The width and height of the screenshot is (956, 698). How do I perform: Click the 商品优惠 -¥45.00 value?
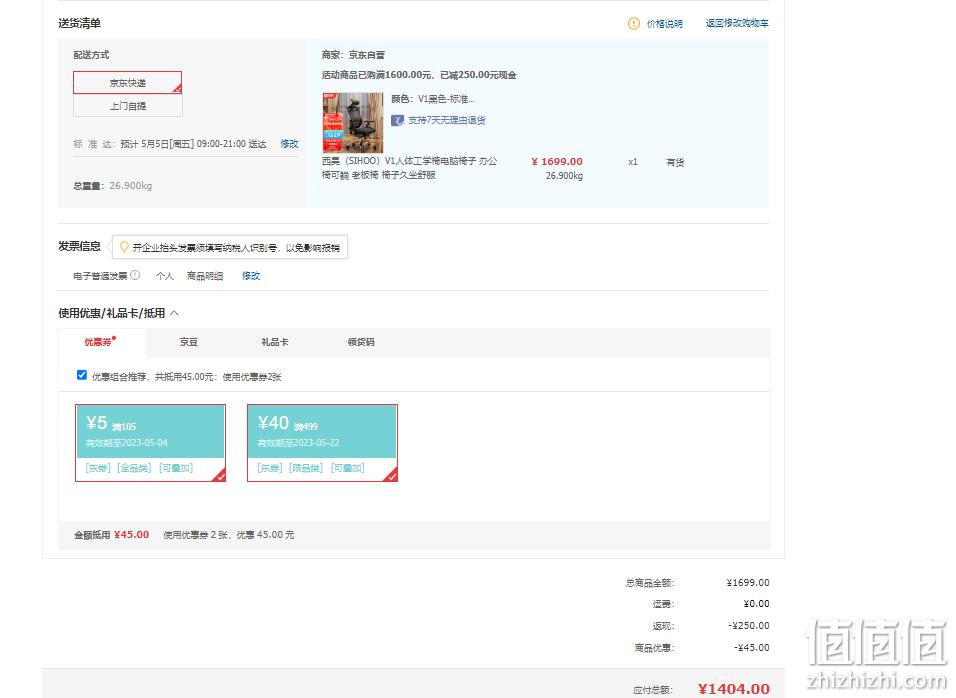(751, 647)
